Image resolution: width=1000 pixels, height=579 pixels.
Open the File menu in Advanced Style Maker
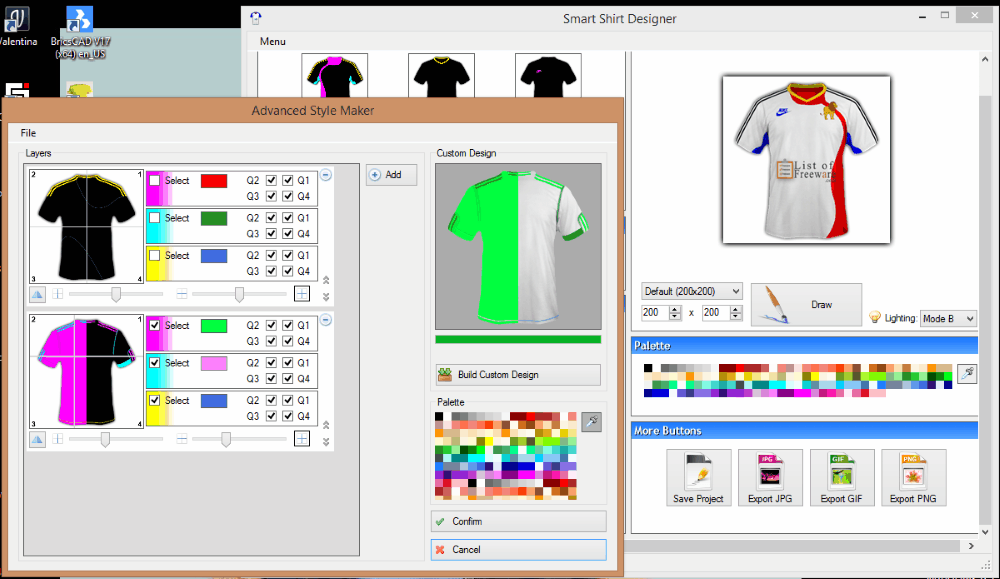pos(28,133)
